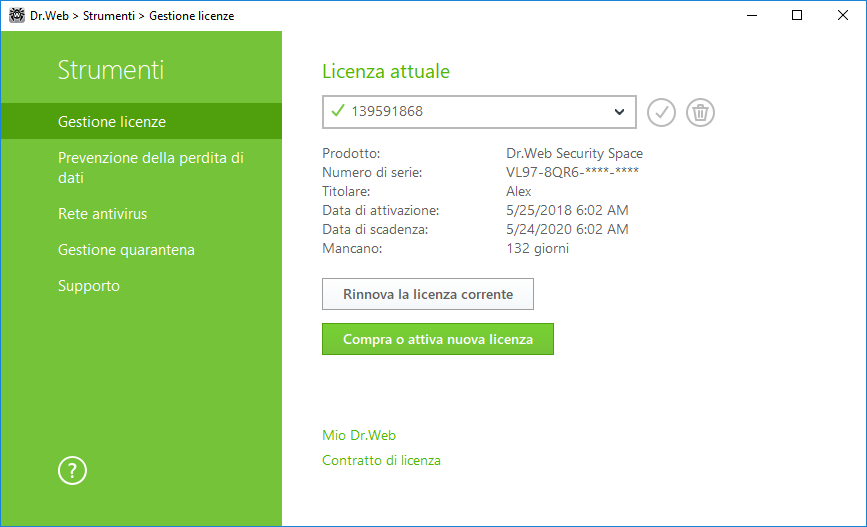Click the Titolare label

tap(346, 191)
